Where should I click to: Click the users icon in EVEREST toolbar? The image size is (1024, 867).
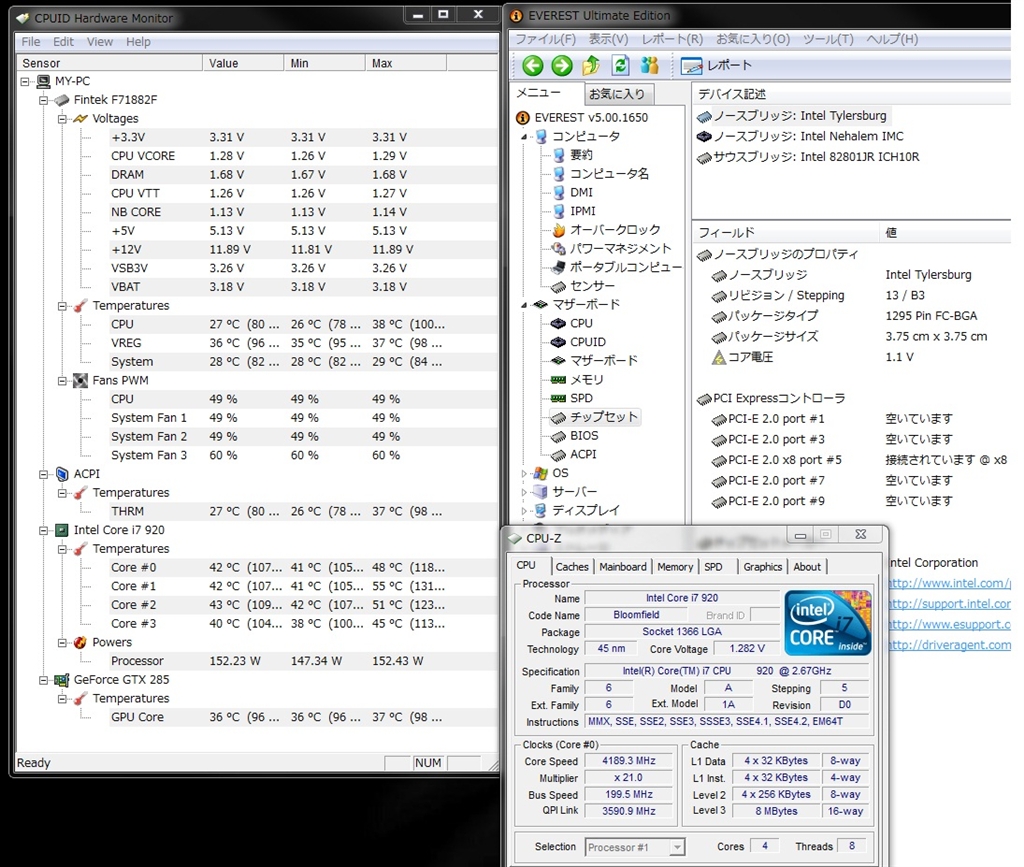coord(650,66)
